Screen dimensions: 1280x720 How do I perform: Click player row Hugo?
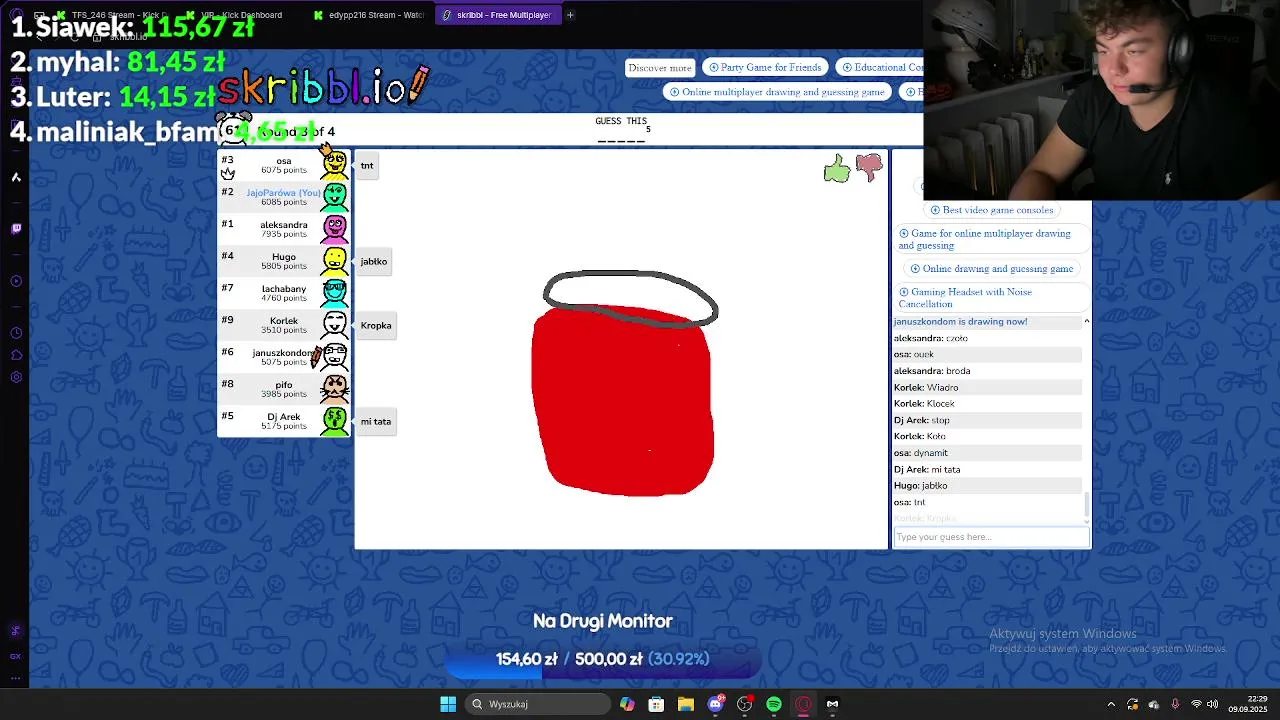(x=284, y=261)
